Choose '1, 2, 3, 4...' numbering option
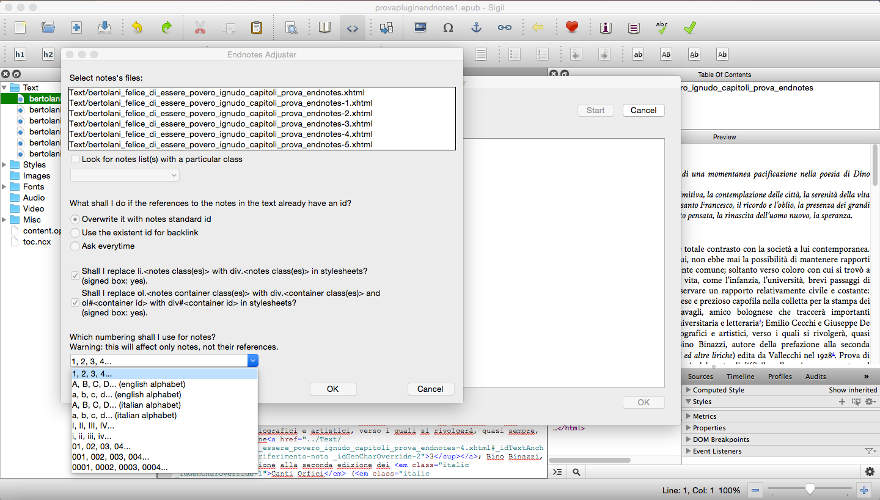This screenshot has height=500, width=880. pyautogui.click(x=164, y=374)
